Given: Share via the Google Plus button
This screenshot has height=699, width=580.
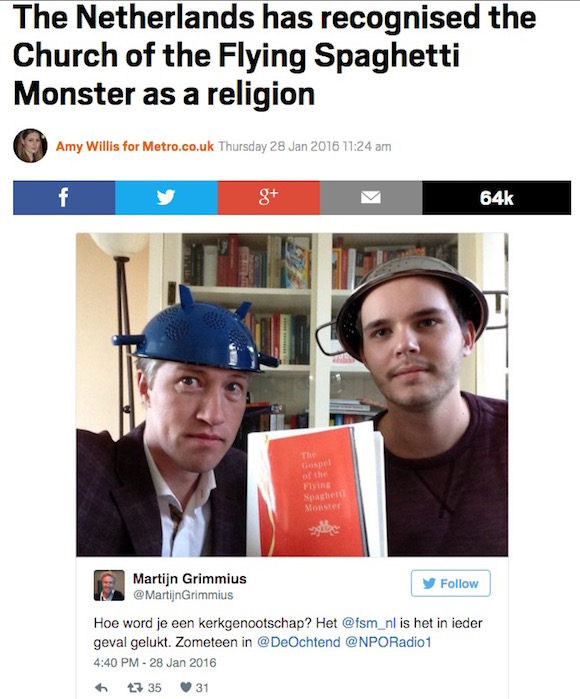Looking at the screenshot, I should (x=268, y=197).
